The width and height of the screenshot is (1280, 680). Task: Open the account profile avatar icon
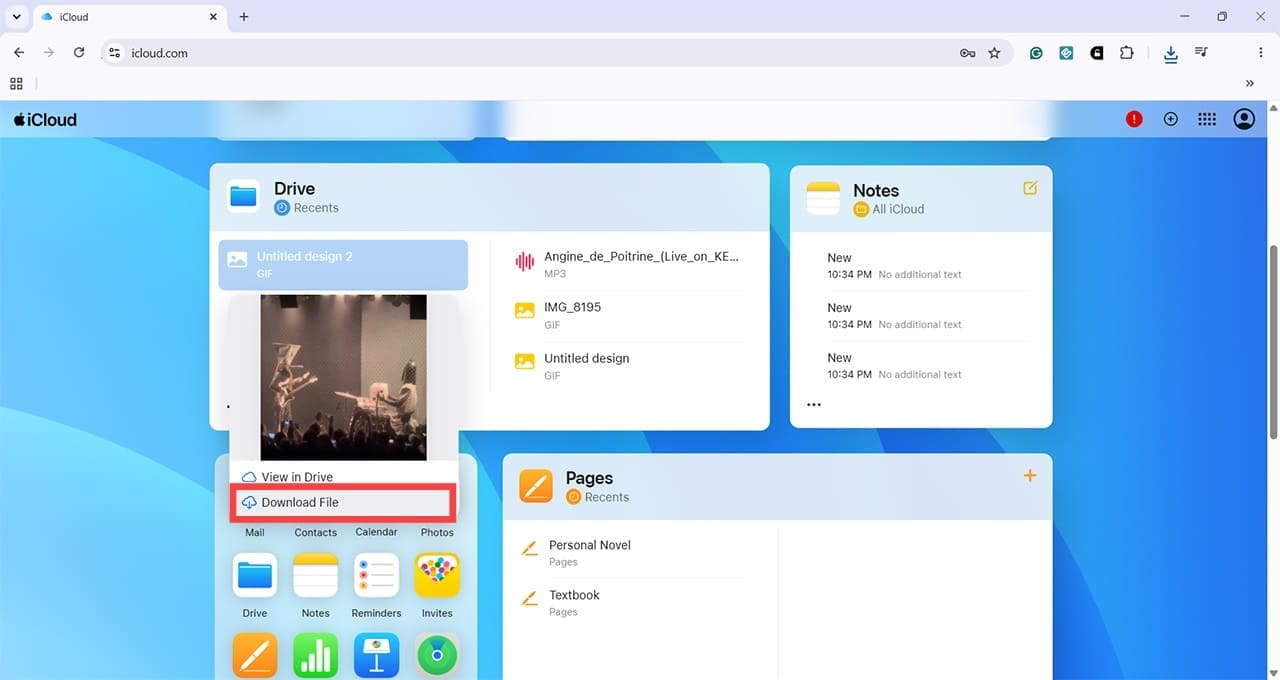click(1244, 119)
